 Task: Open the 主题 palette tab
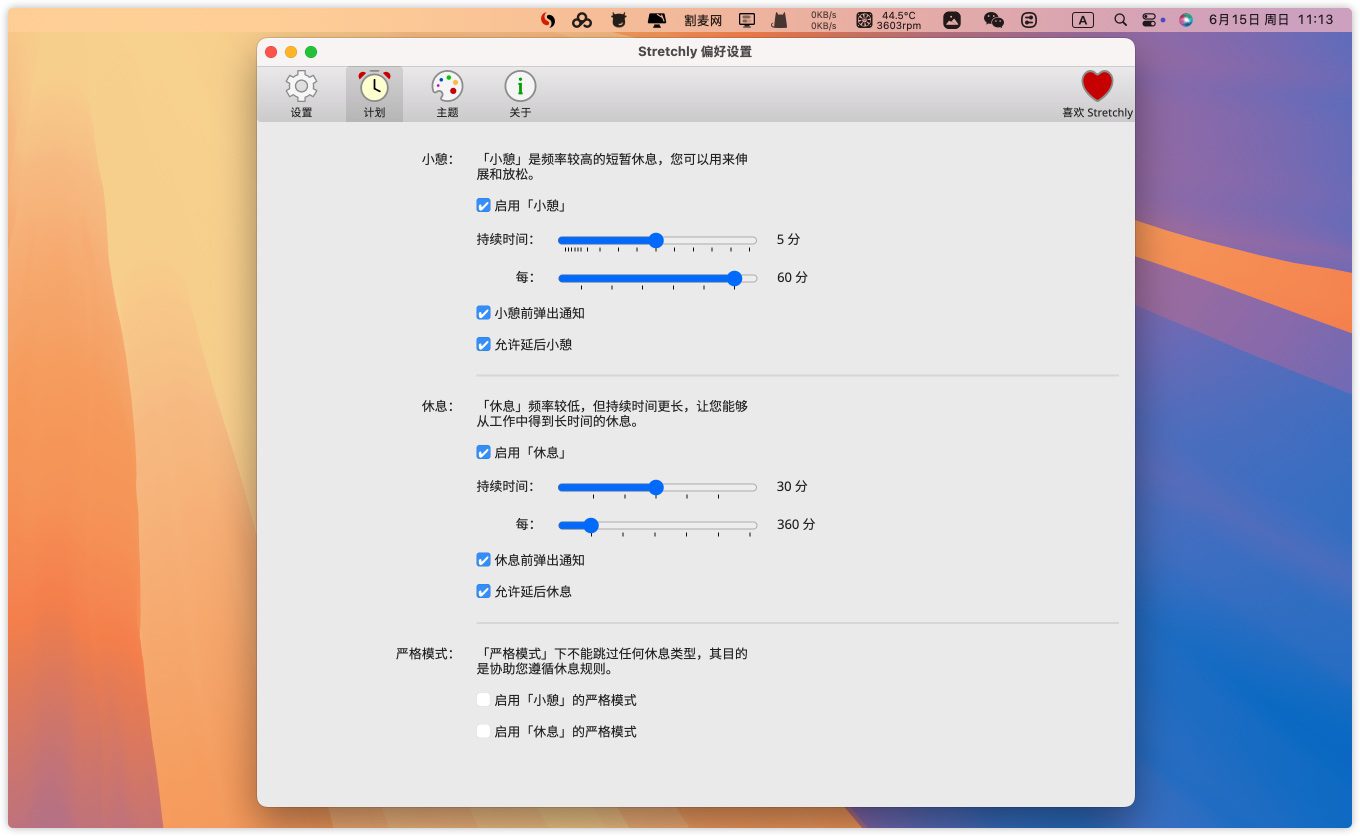coord(447,95)
